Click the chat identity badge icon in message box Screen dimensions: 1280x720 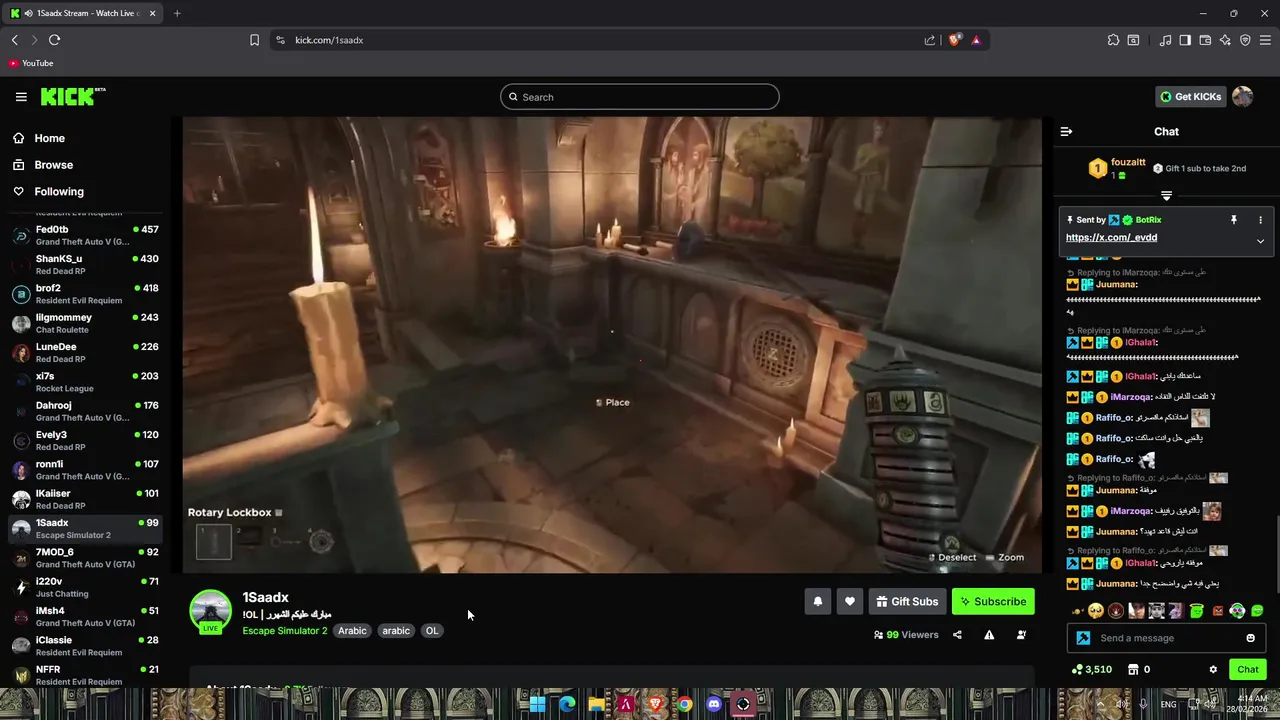(1083, 638)
